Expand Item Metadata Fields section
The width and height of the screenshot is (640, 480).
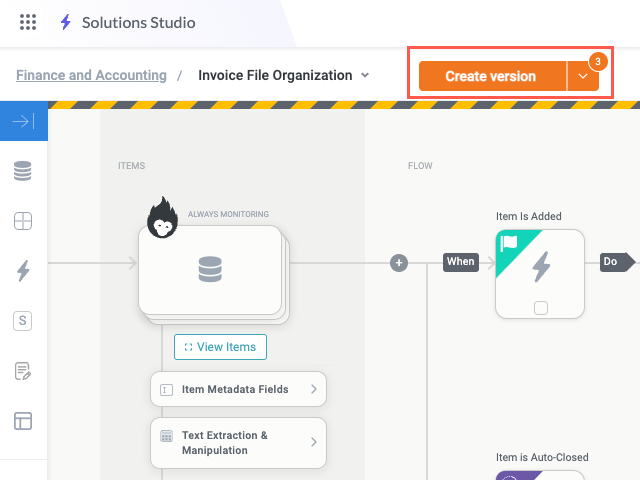238,389
